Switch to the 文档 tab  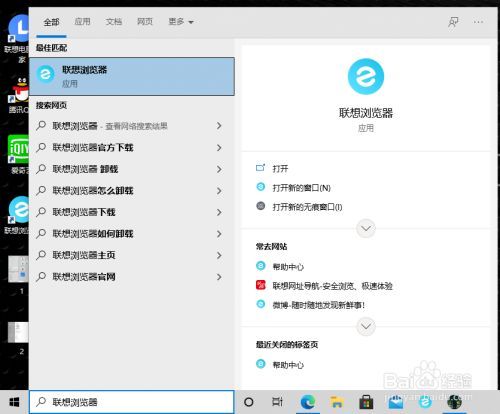coord(114,22)
